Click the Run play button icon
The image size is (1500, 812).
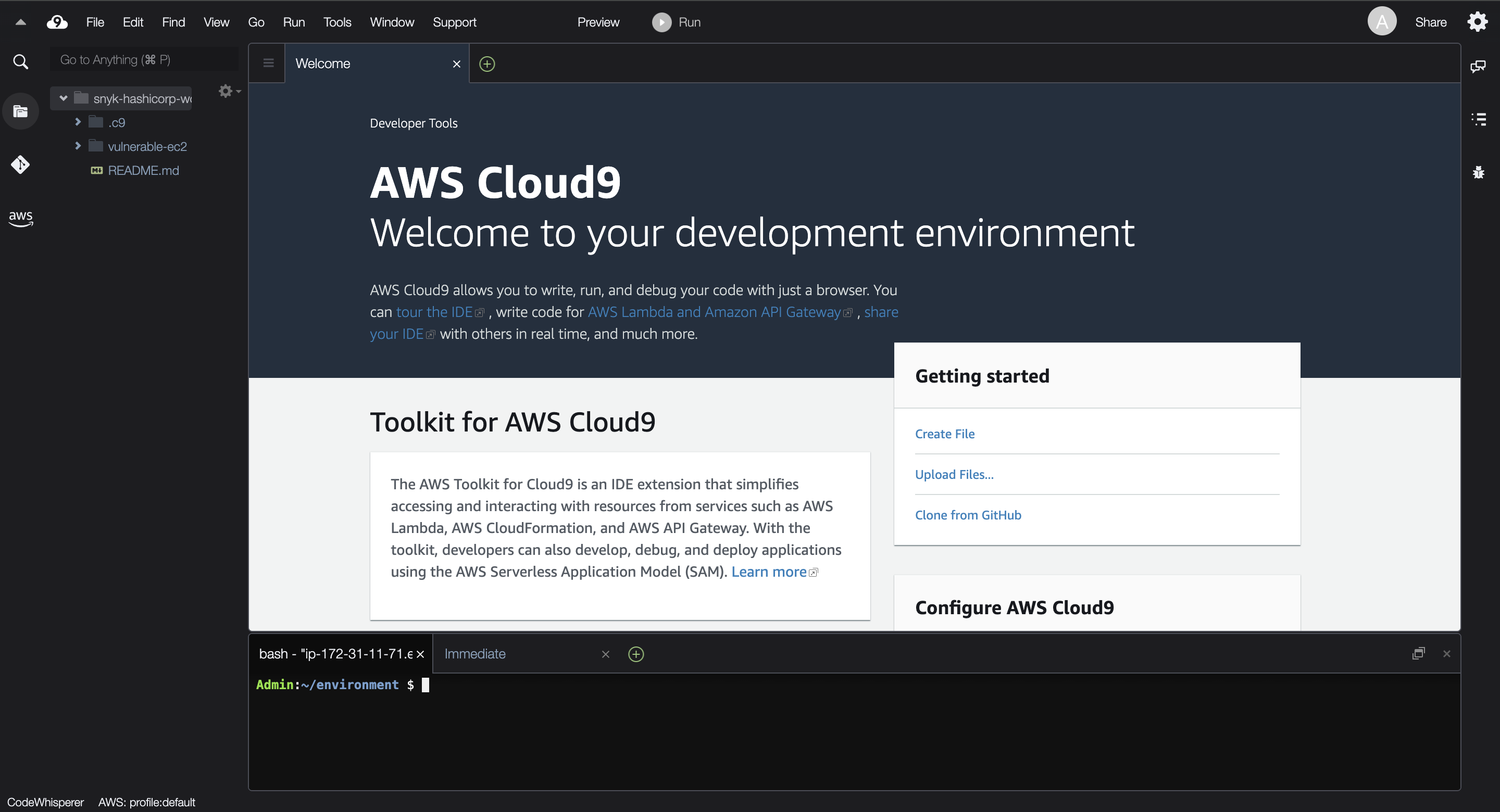pos(661,22)
